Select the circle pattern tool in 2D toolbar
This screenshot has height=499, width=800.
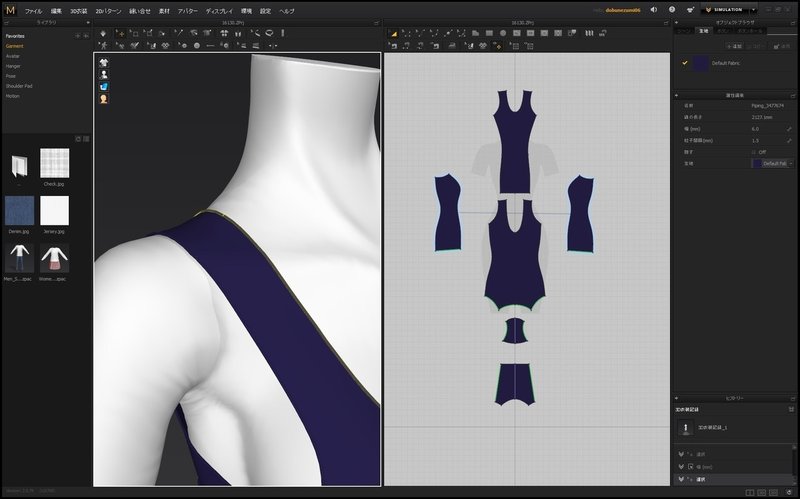pos(503,33)
